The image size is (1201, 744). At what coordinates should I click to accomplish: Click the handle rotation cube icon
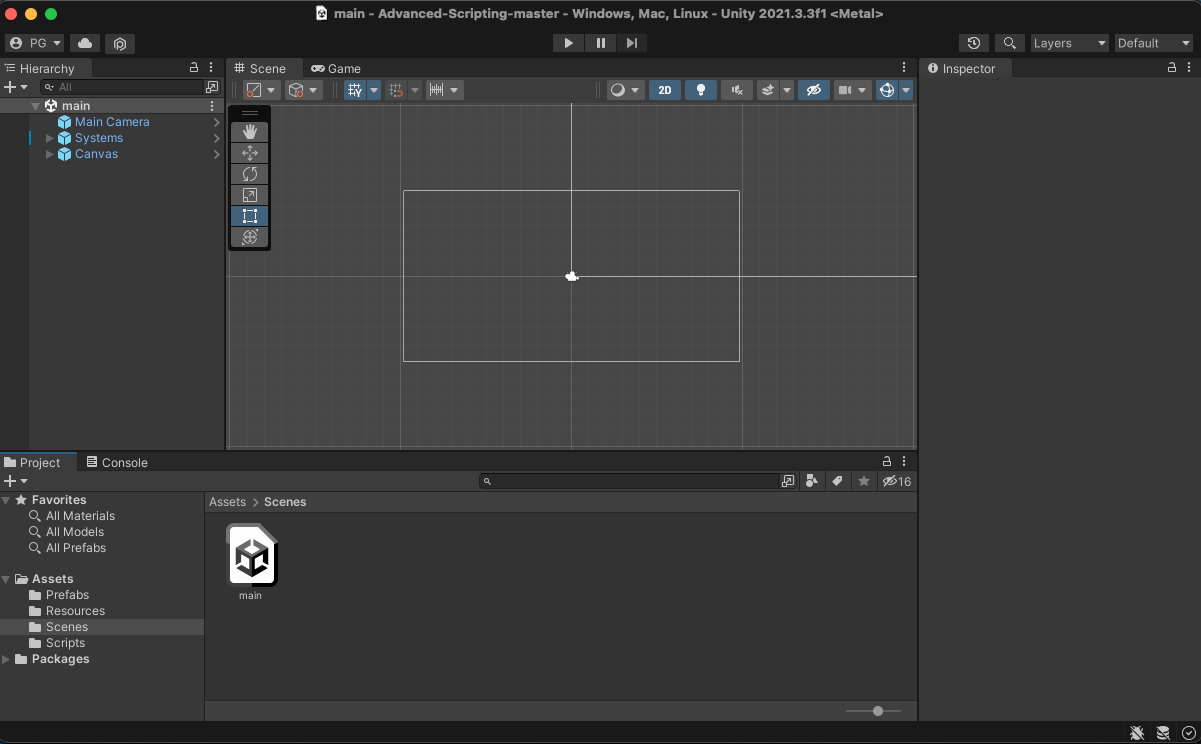tap(303, 90)
